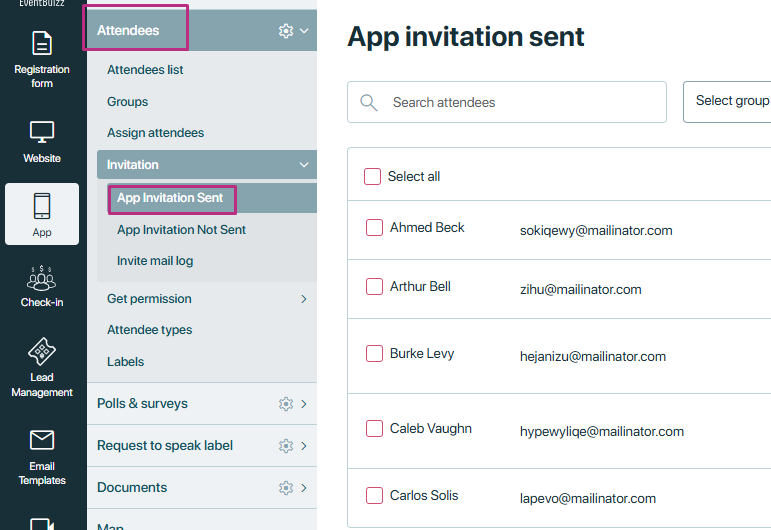The image size is (771, 530).
Task: Go to Attendees list
Action: 145,70
